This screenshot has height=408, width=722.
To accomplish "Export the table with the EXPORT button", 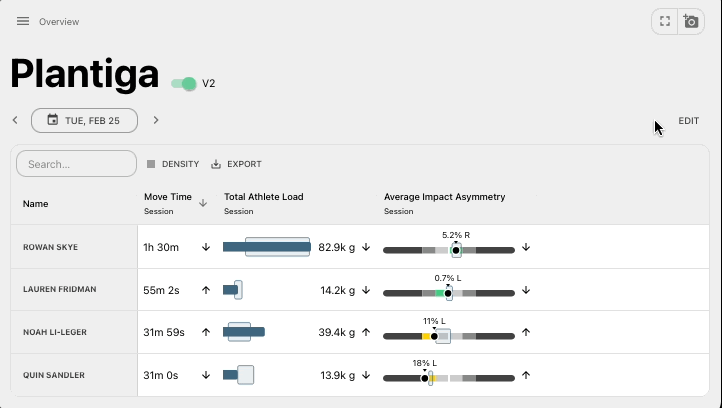I will (x=236, y=164).
